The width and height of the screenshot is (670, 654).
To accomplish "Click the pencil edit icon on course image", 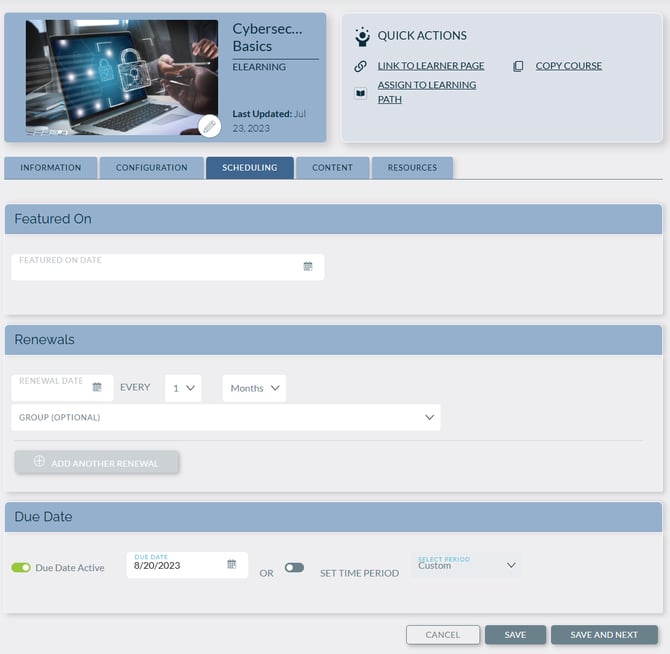I will tap(209, 126).
